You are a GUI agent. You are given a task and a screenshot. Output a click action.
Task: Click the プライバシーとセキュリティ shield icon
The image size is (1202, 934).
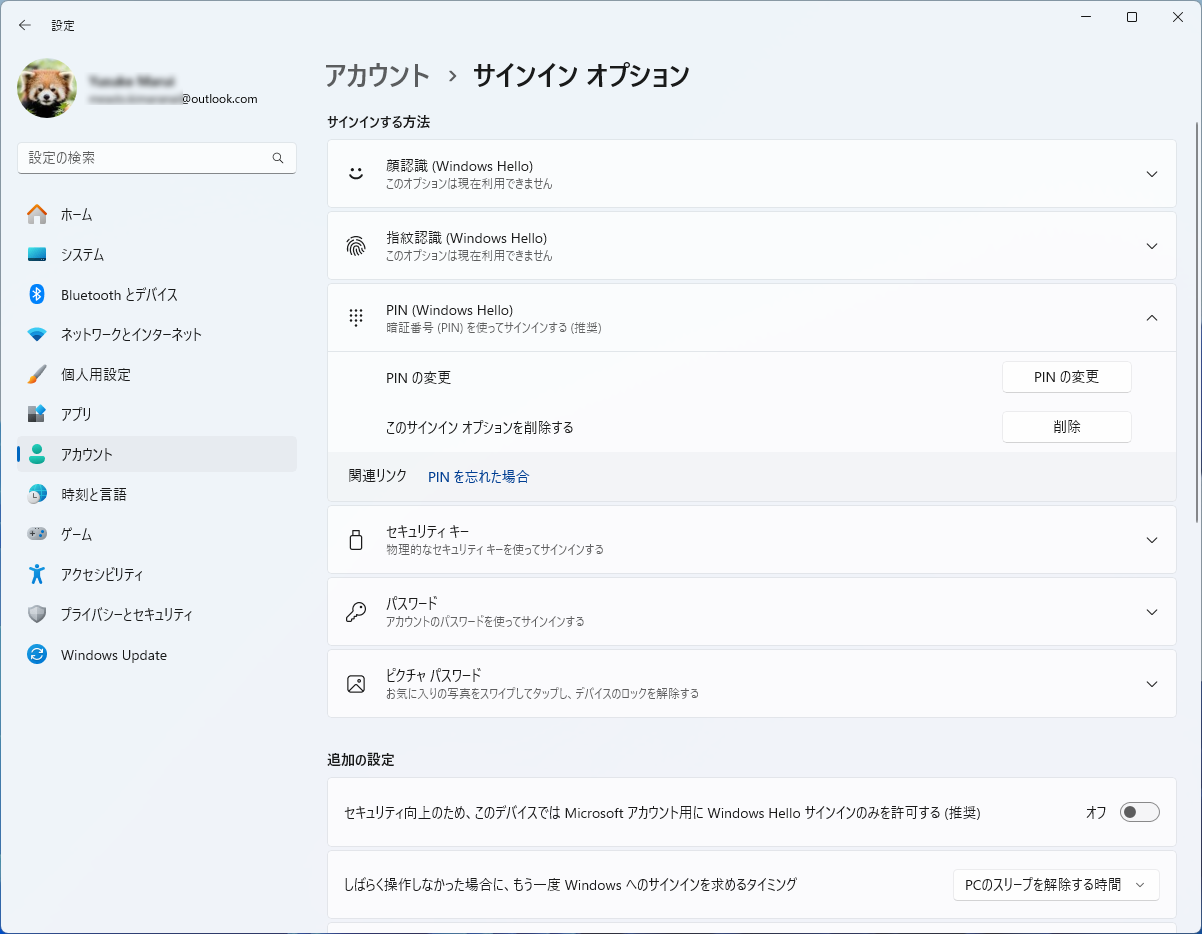click(x=37, y=614)
